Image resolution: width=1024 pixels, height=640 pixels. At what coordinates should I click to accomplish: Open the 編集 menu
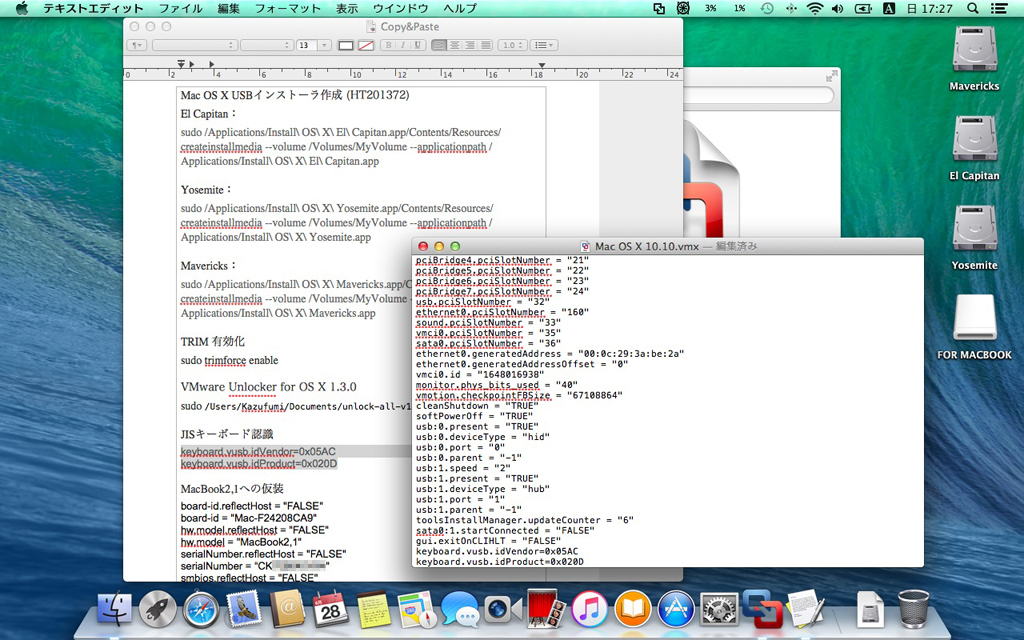click(x=229, y=8)
